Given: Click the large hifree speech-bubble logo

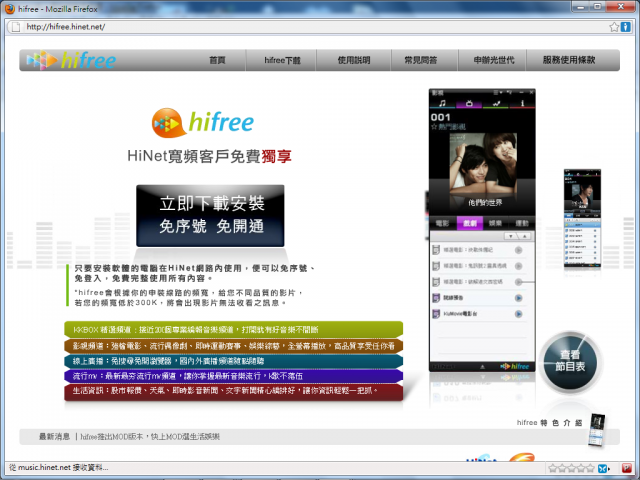Looking at the screenshot, I should pyautogui.click(x=203, y=122).
